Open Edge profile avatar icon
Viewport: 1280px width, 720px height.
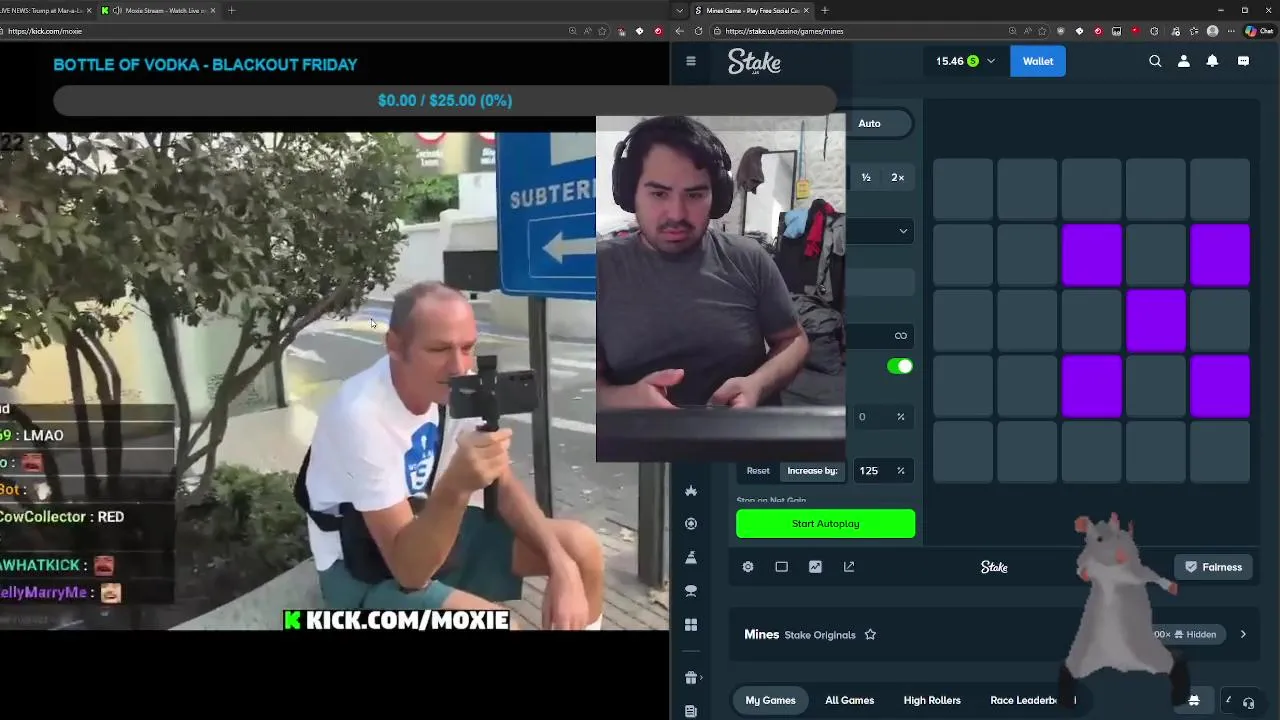pos(1213,31)
